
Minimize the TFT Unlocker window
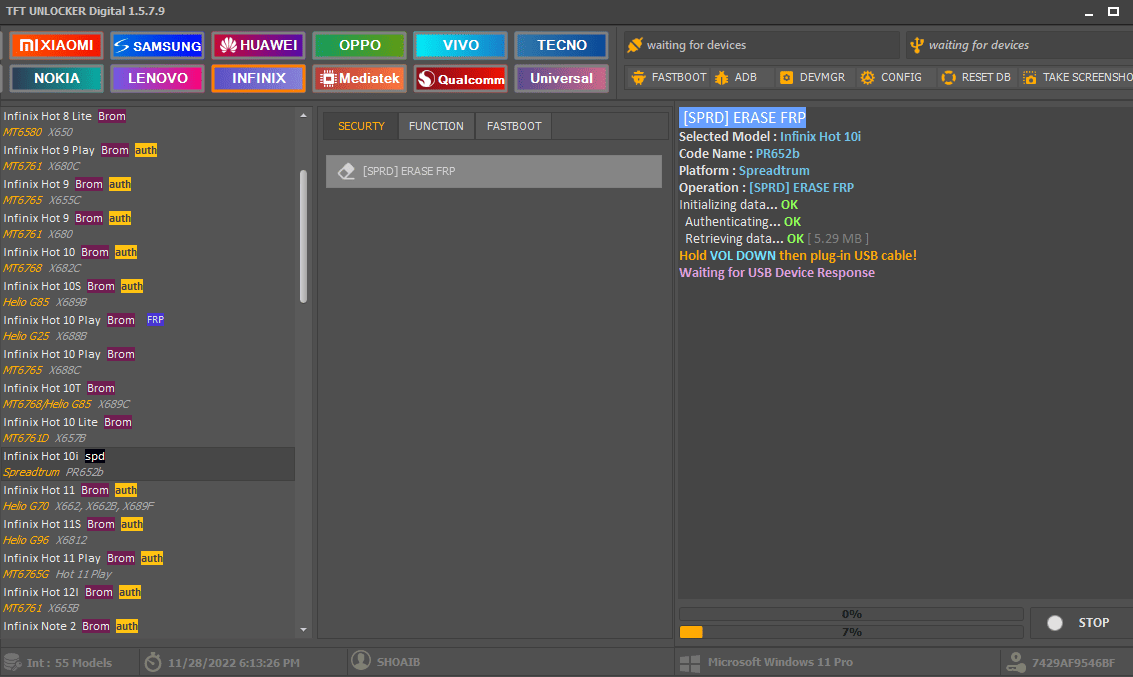point(1089,12)
